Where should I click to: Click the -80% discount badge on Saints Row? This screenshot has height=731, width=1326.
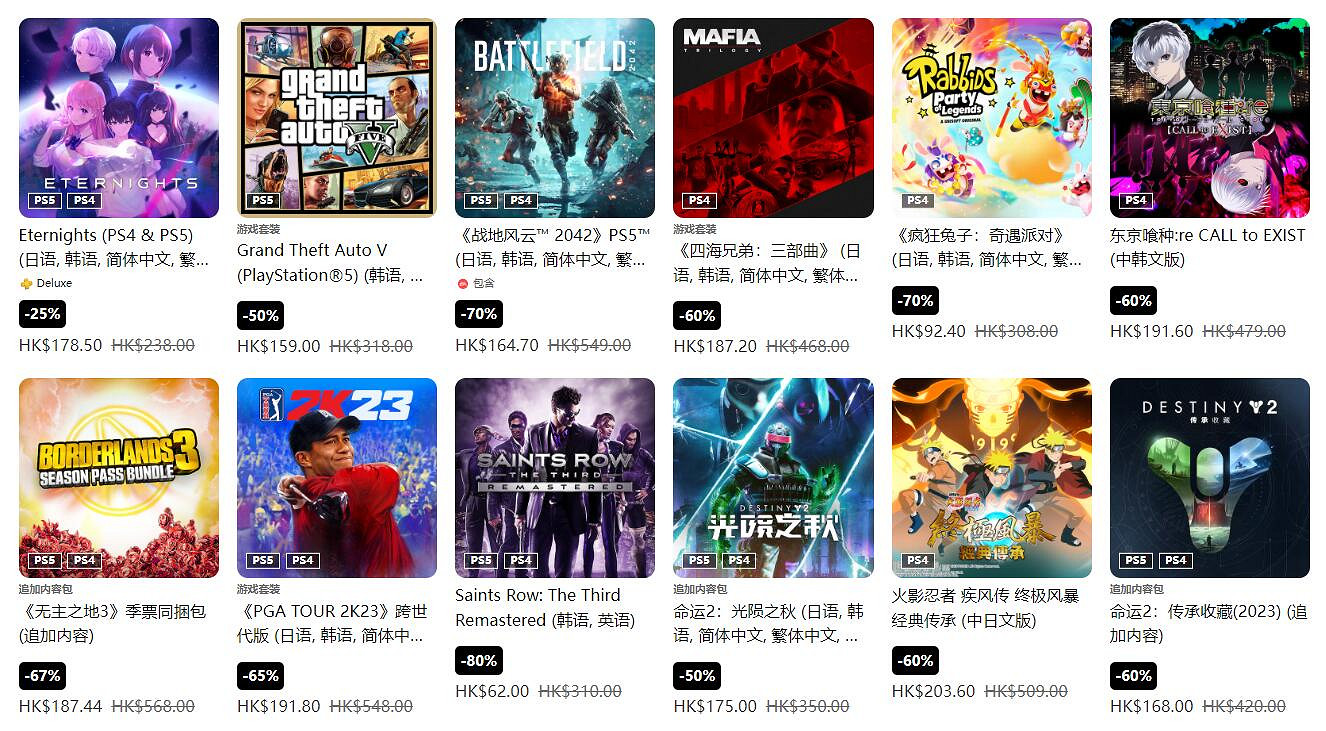click(479, 661)
